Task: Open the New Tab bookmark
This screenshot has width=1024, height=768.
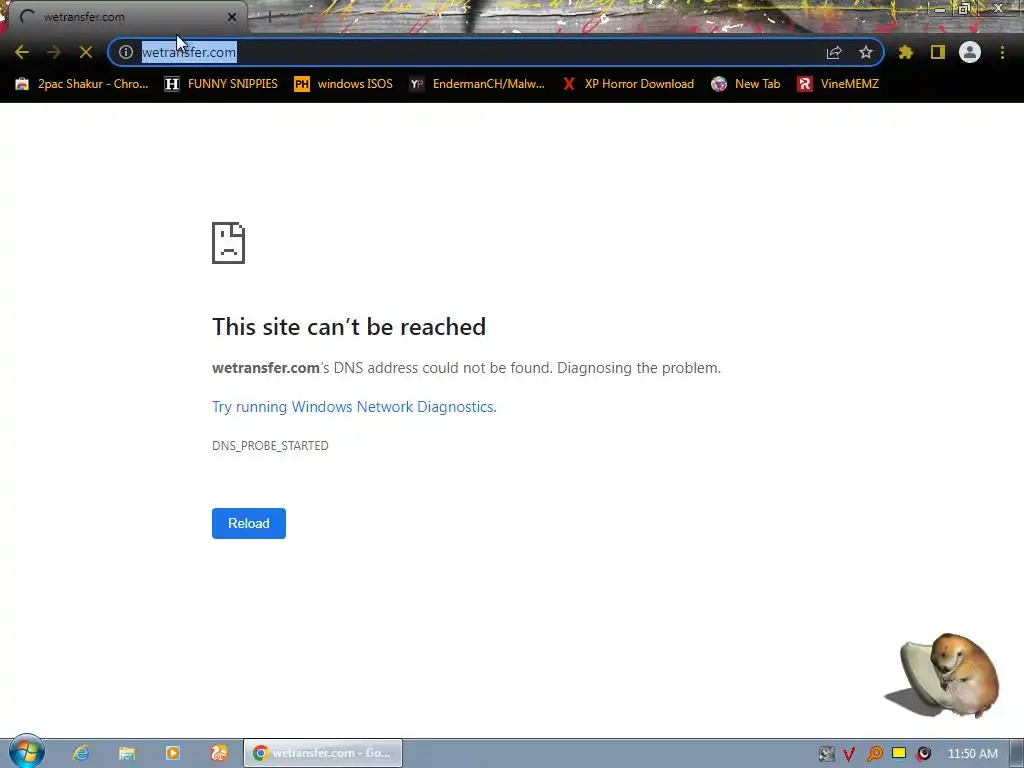Action: tap(746, 84)
